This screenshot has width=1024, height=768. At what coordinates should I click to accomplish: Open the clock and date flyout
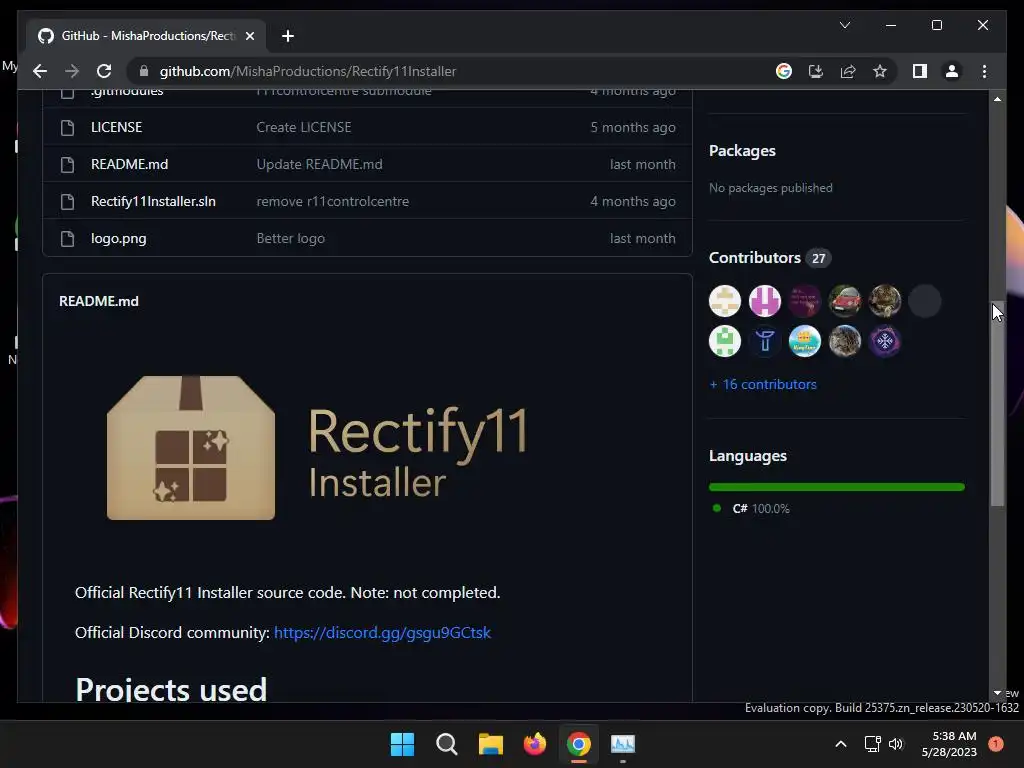click(949, 744)
